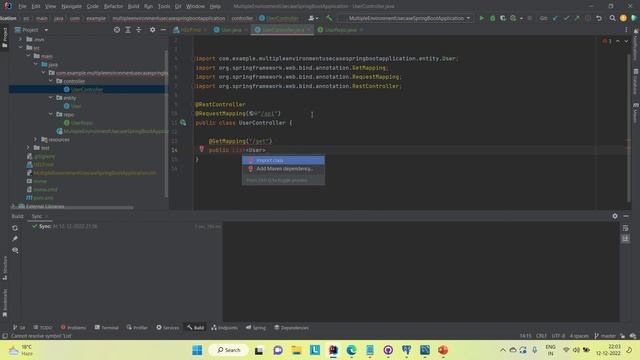Switch to UserRepo.java editor tab
Screen dimensions: 640x360
coord(340,30)
